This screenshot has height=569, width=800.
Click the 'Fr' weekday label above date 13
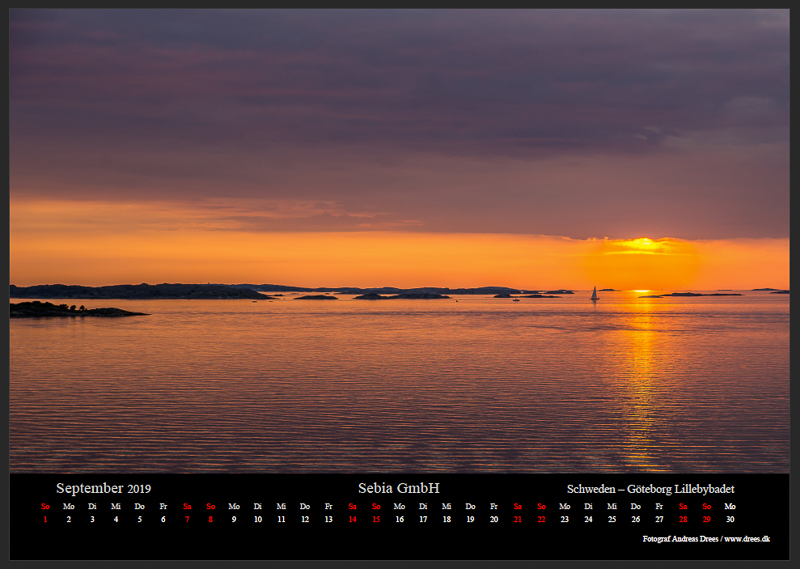[x=329, y=506]
